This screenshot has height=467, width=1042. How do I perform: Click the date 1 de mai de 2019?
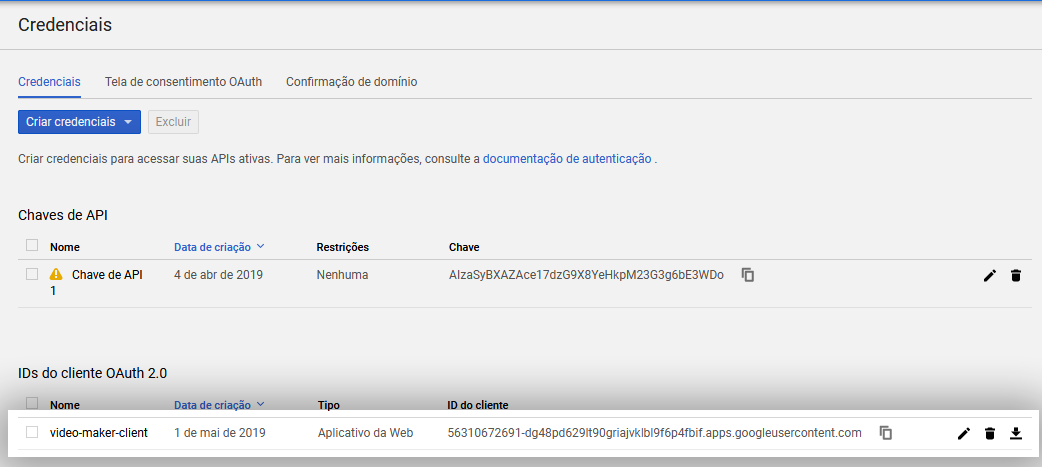point(220,433)
